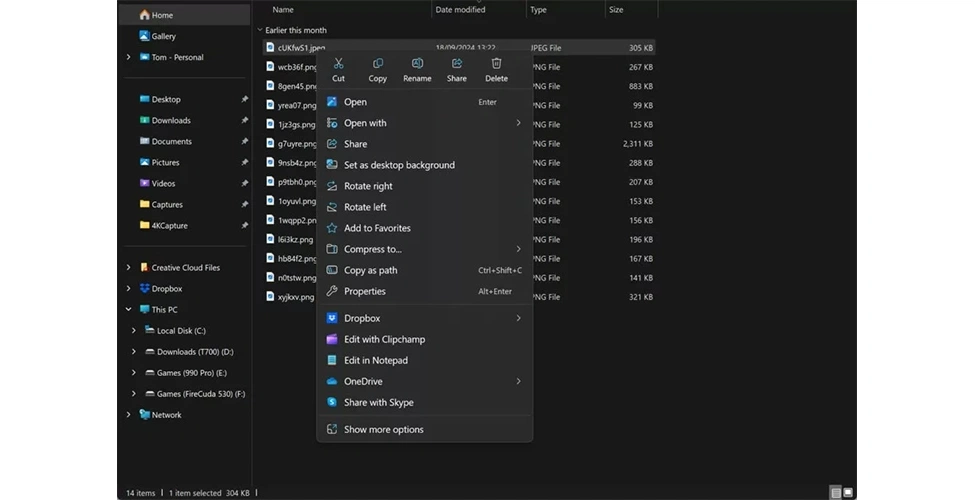This screenshot has width=975, height=500.
Task: Open Properties from context menu
Action: pyautogui.click(x=425, y=291)
